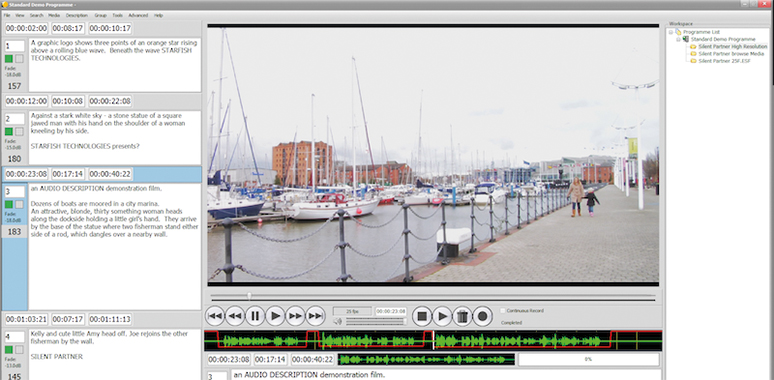774x380 pixels.
Task: Select Silent Partner High Resolution in Workspace
Action: click(x=733, y=46)
